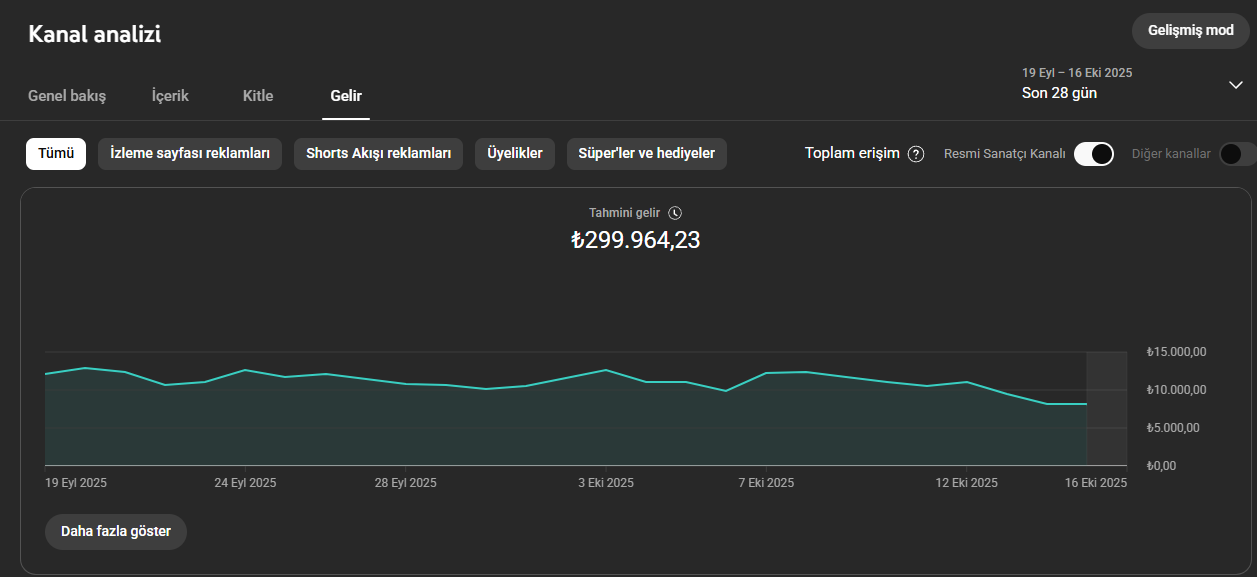Screen dimensions: 1257x577
Task: Select the Kitle tab
Action: (x=258, y=96)
